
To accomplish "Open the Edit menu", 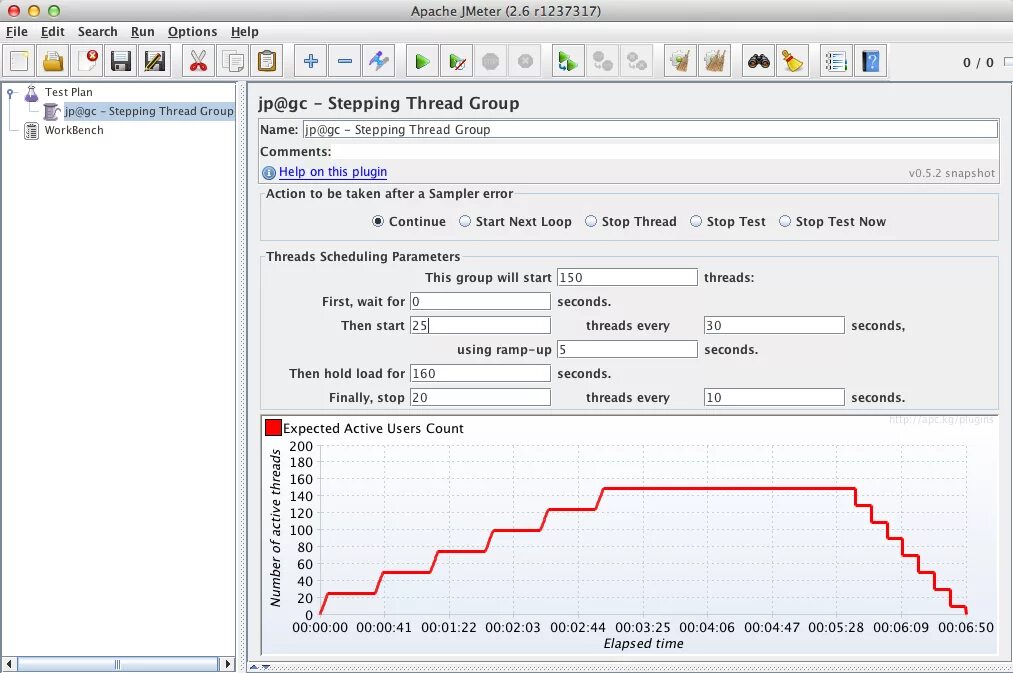I will click(x=52, y=32).
